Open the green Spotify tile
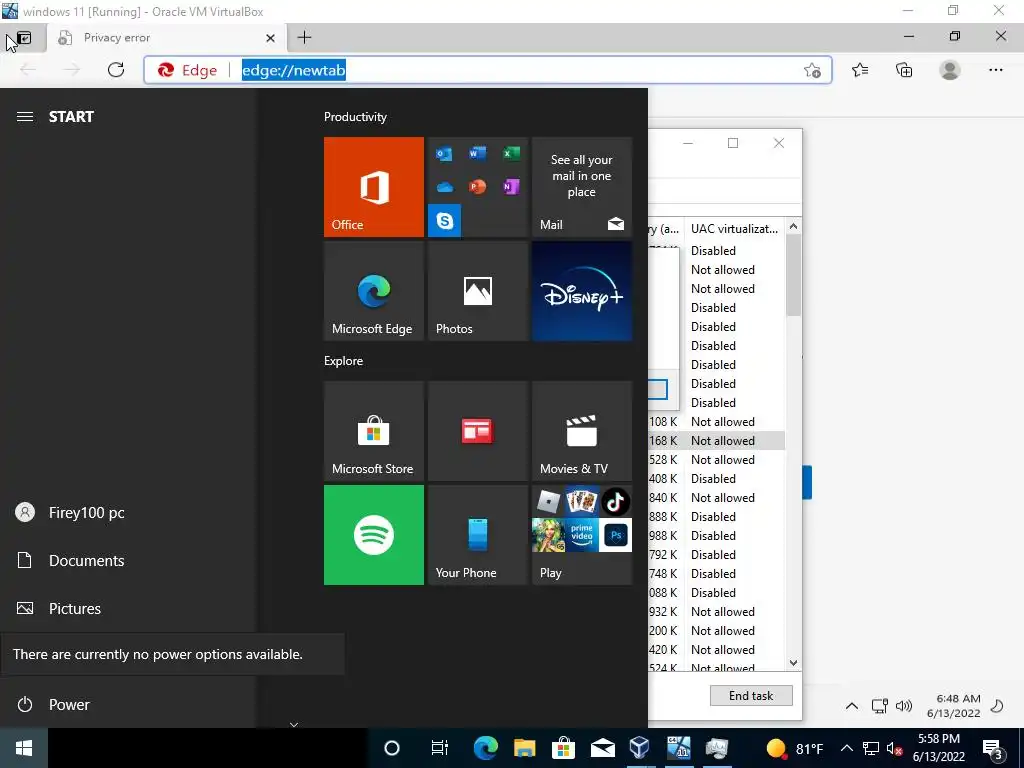 (x=374, y=535)
